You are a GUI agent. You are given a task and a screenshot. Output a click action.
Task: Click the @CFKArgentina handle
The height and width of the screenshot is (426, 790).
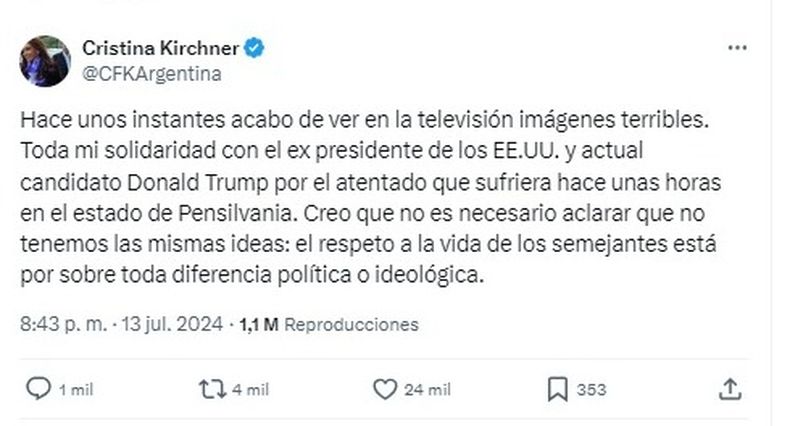(x=152, y=73)
